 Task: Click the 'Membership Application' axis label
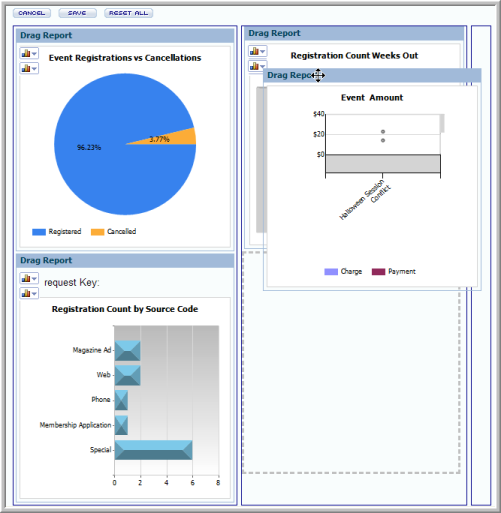point(75,425)
